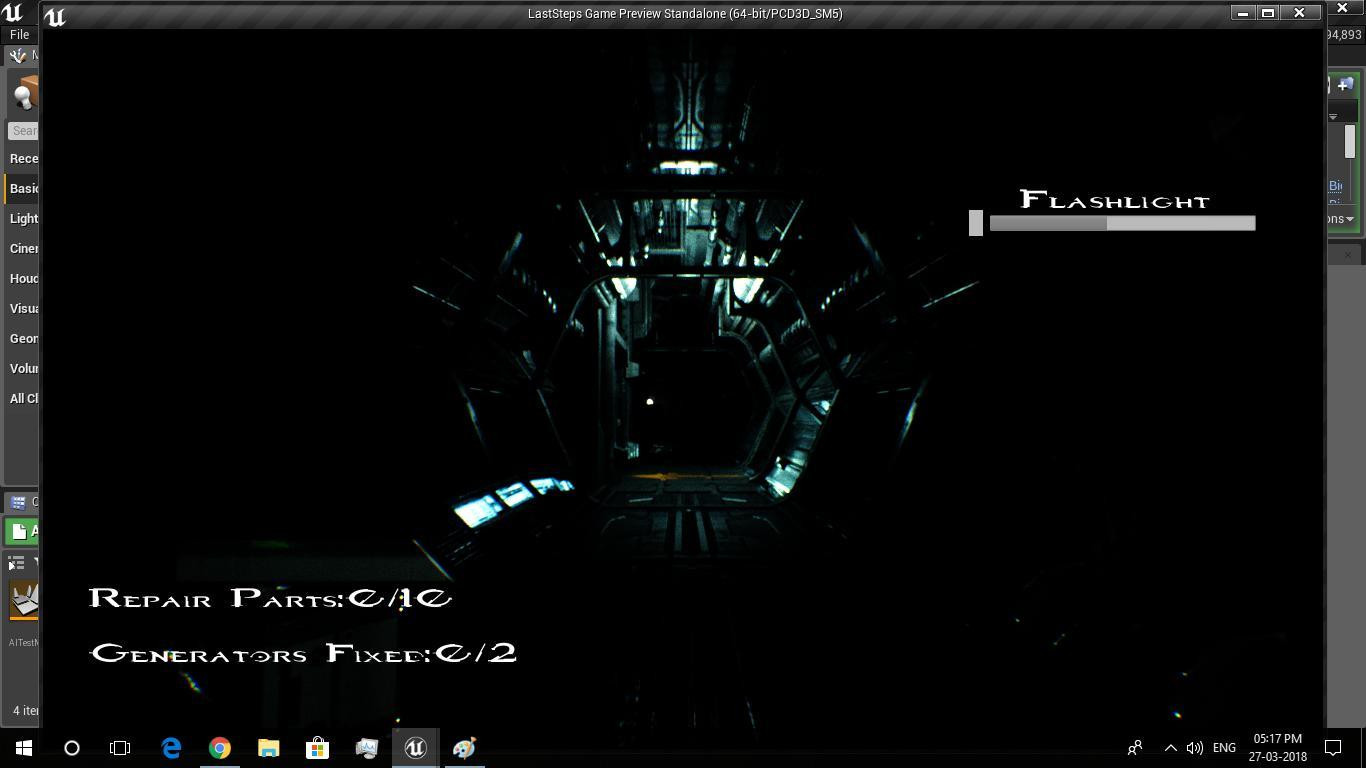Screen dimensions: 1366x768
Task: Open the Windows Start menu
Action: (24, 748)
